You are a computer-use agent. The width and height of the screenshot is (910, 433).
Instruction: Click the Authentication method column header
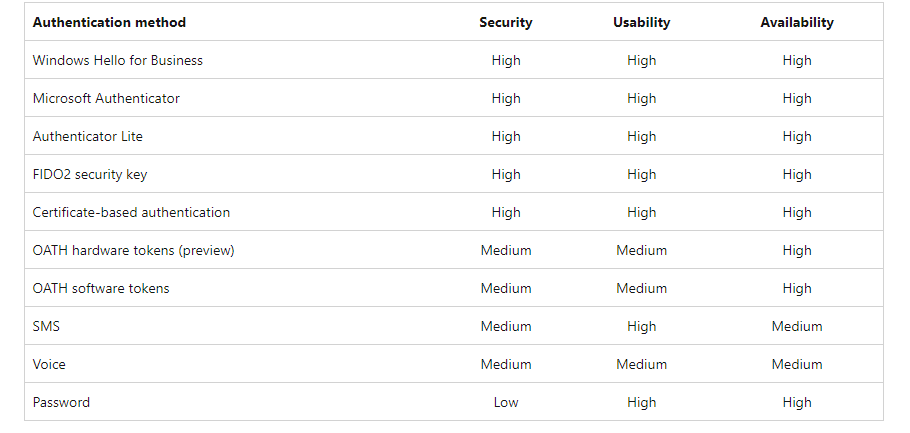point(109,22)
